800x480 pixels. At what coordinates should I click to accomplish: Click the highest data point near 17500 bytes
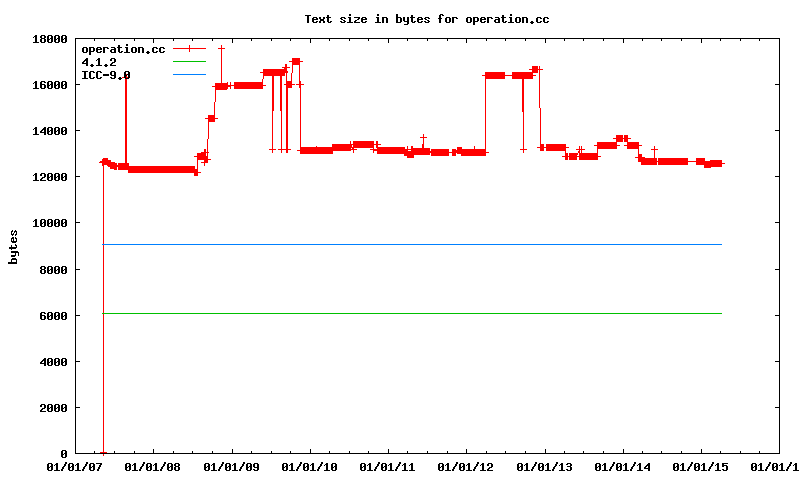pos(221,48)
